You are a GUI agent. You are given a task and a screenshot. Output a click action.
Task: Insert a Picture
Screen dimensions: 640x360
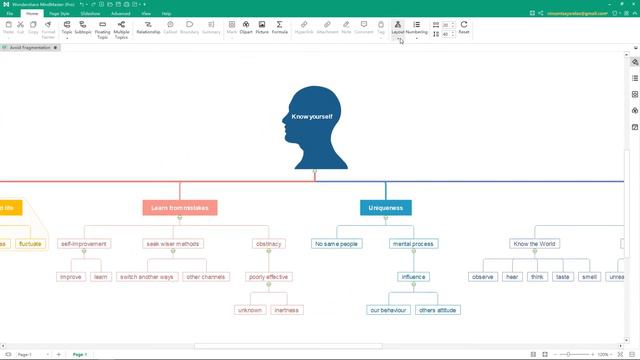[262, 27]
